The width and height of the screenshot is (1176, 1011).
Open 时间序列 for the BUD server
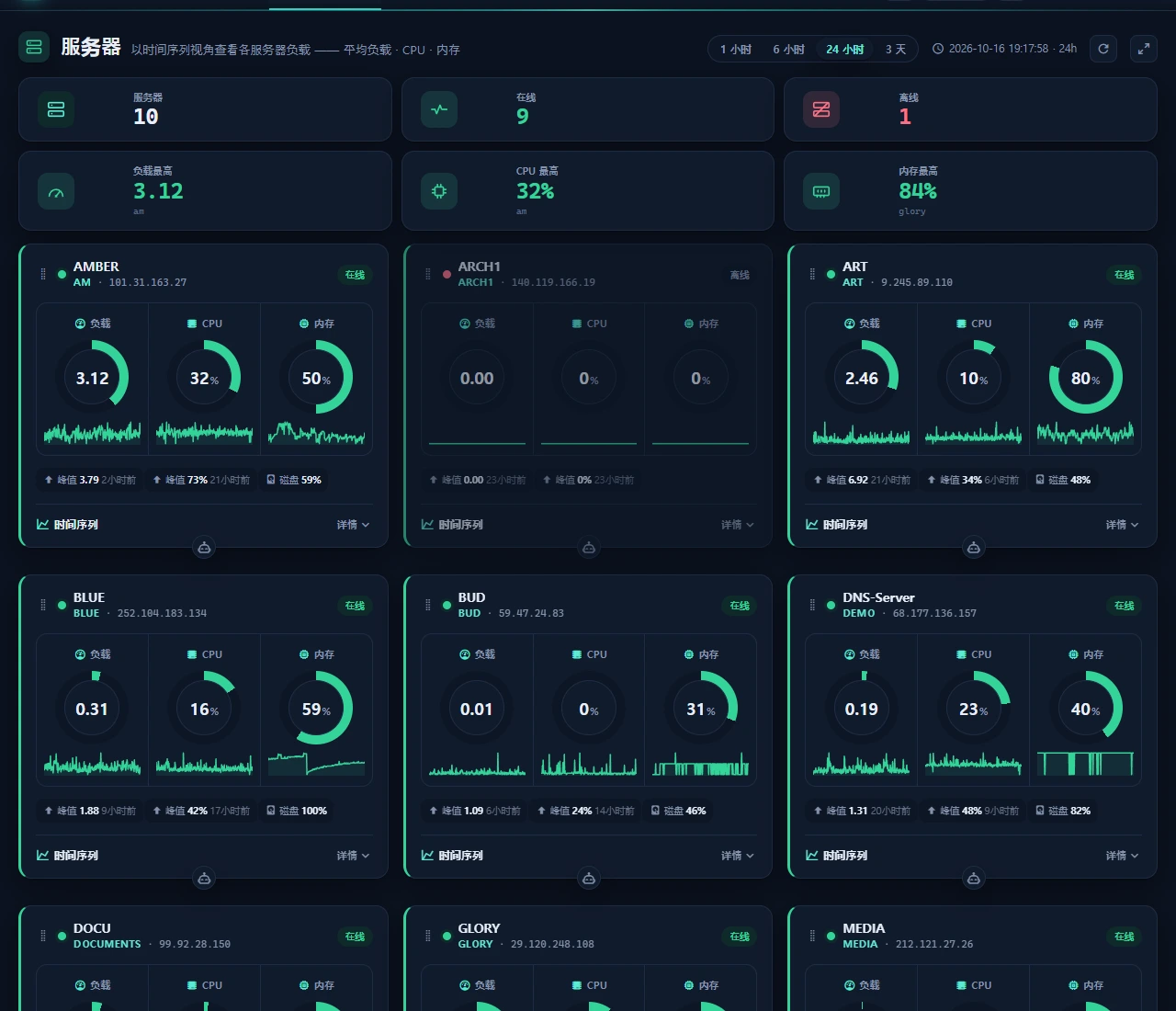pos(452,856)
